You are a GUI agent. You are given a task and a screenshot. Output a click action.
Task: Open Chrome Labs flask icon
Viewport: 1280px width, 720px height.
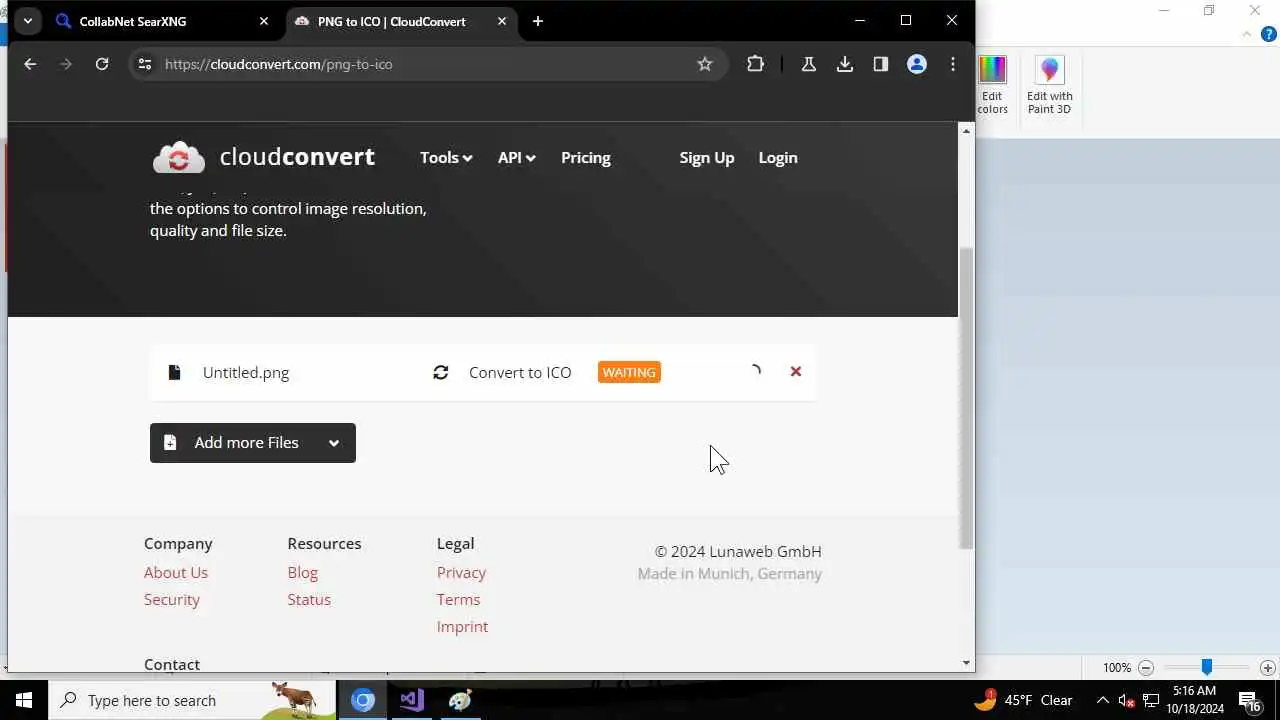(x=809, y=64)
